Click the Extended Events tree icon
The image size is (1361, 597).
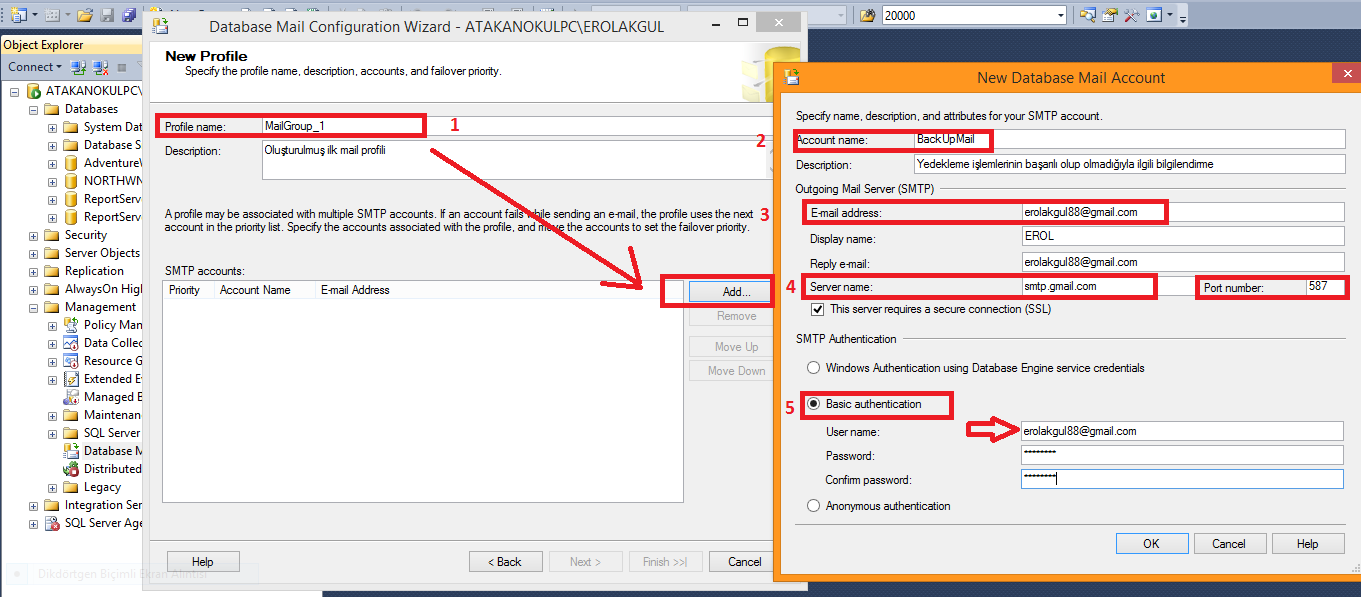click(x=71, y=379)
